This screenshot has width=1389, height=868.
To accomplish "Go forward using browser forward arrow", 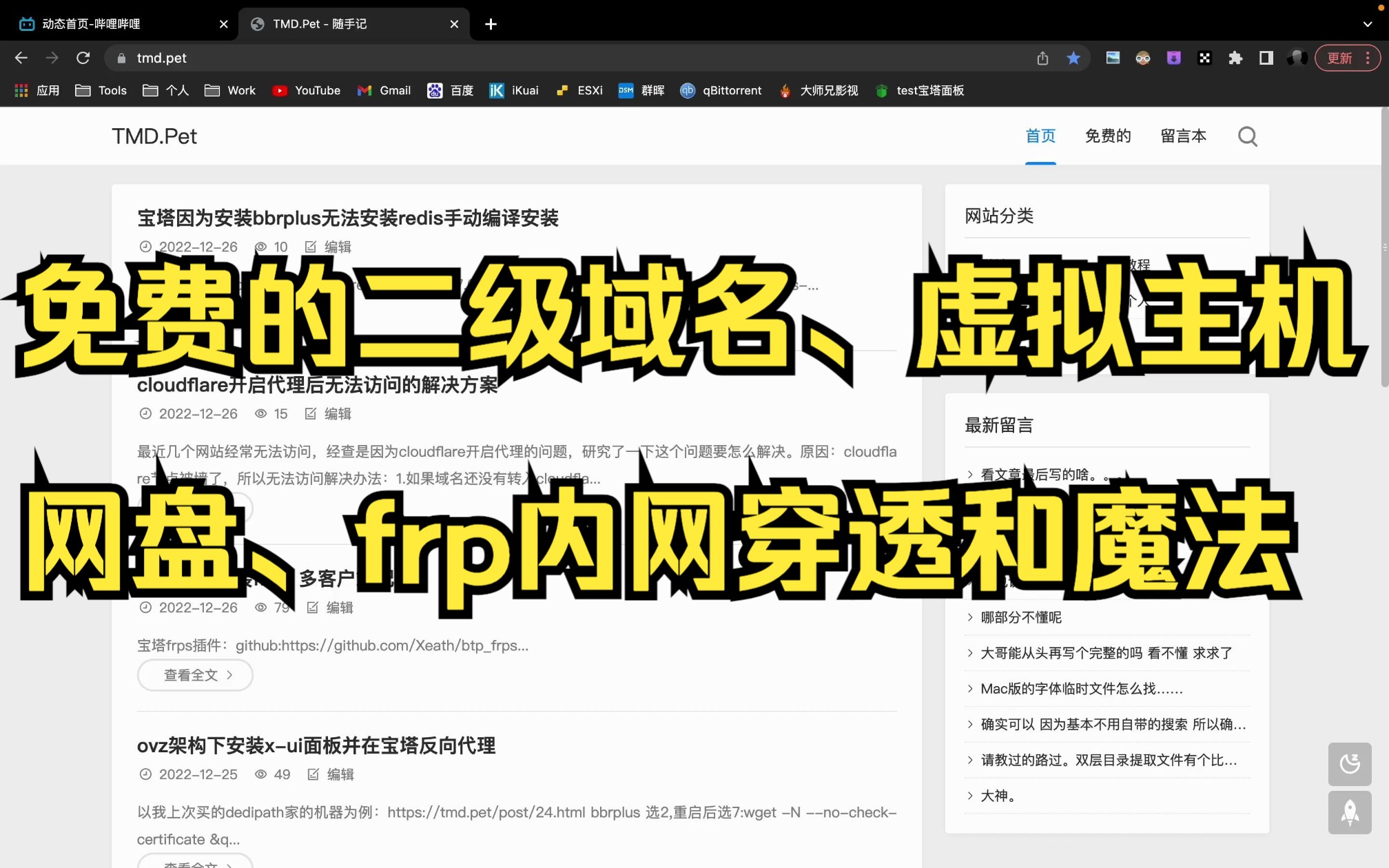I will click(52, 58).
